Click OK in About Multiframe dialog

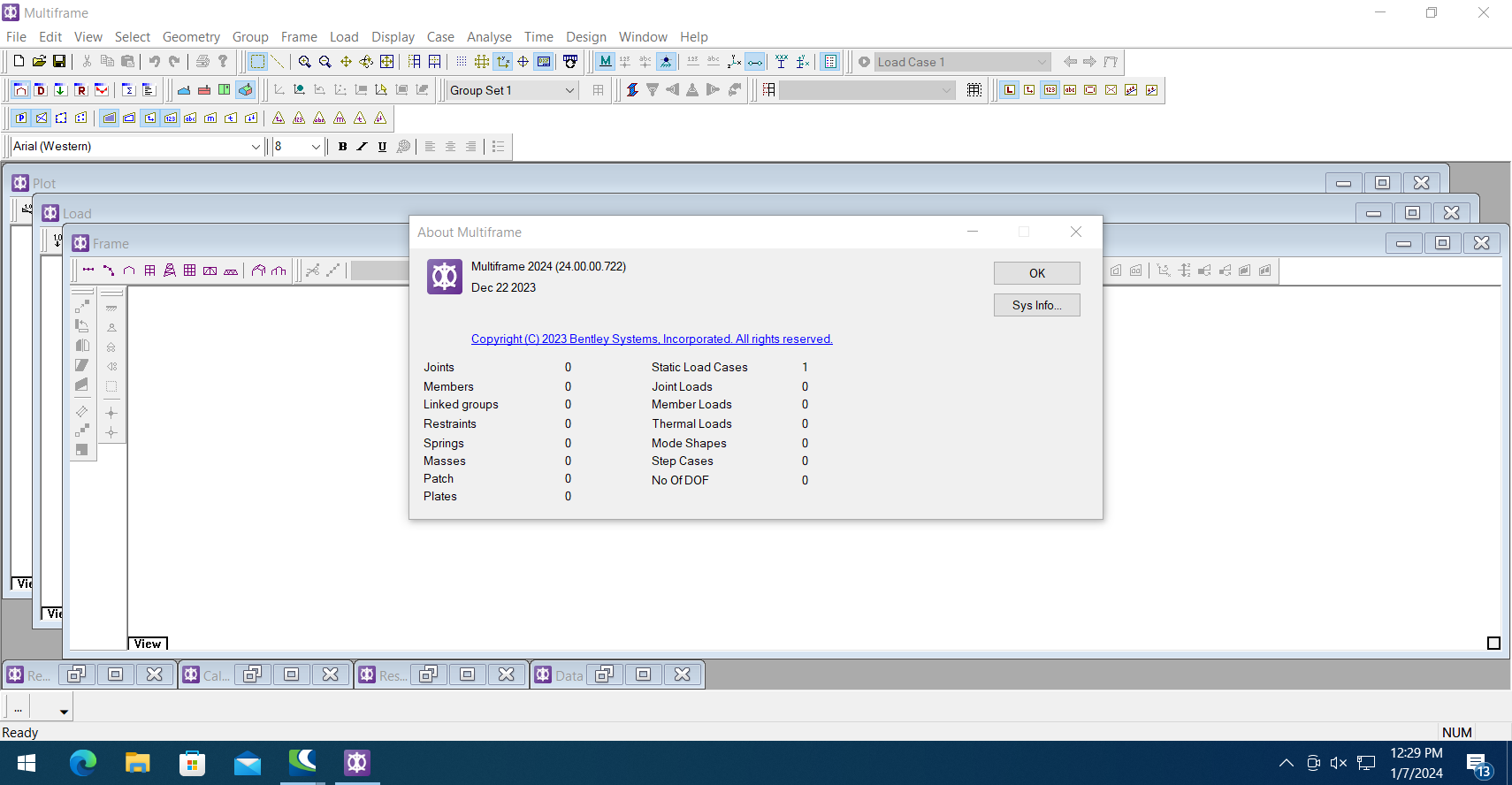point(1037,273)
